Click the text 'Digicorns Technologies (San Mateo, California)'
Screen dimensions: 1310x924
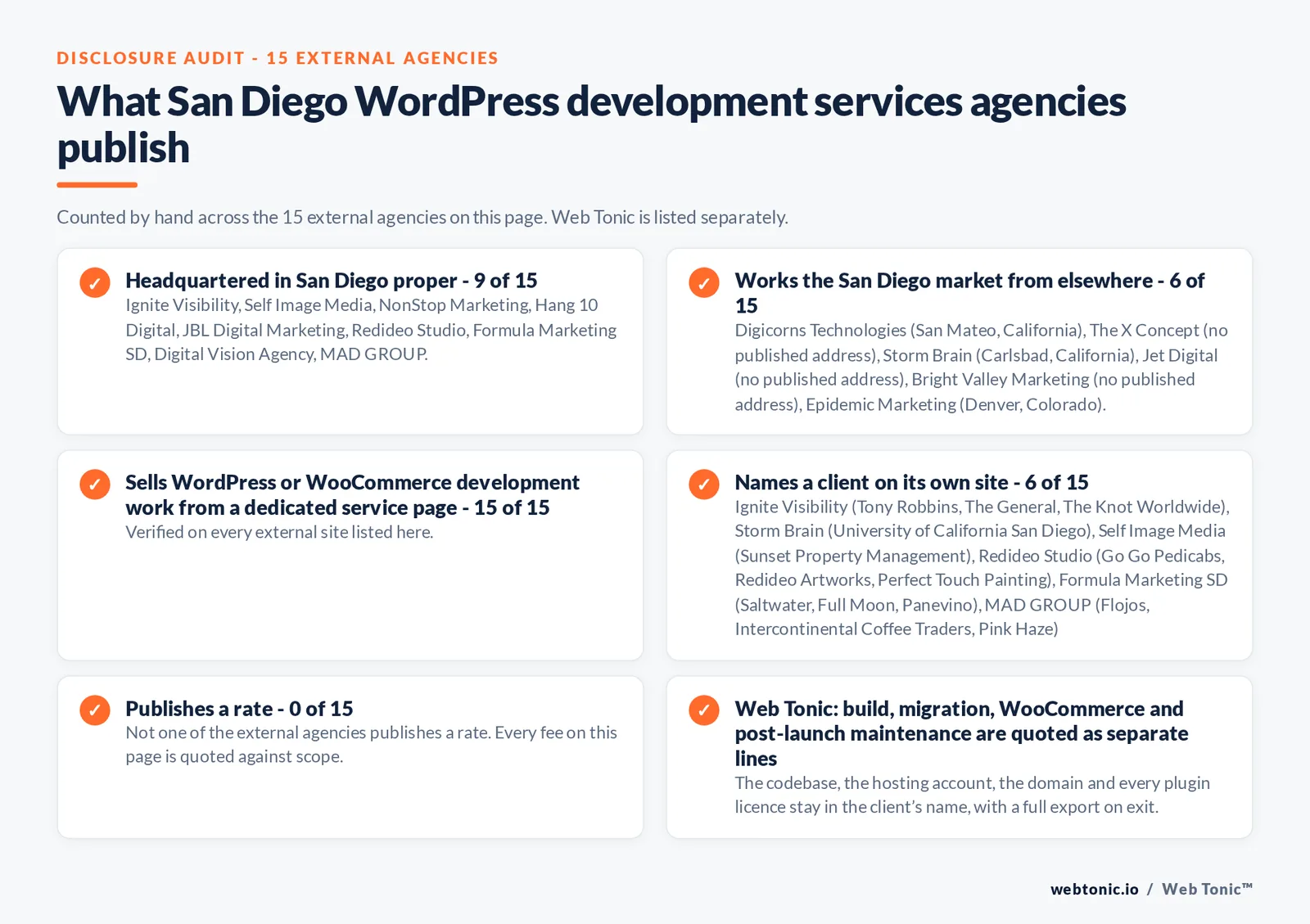pos(909,331)
